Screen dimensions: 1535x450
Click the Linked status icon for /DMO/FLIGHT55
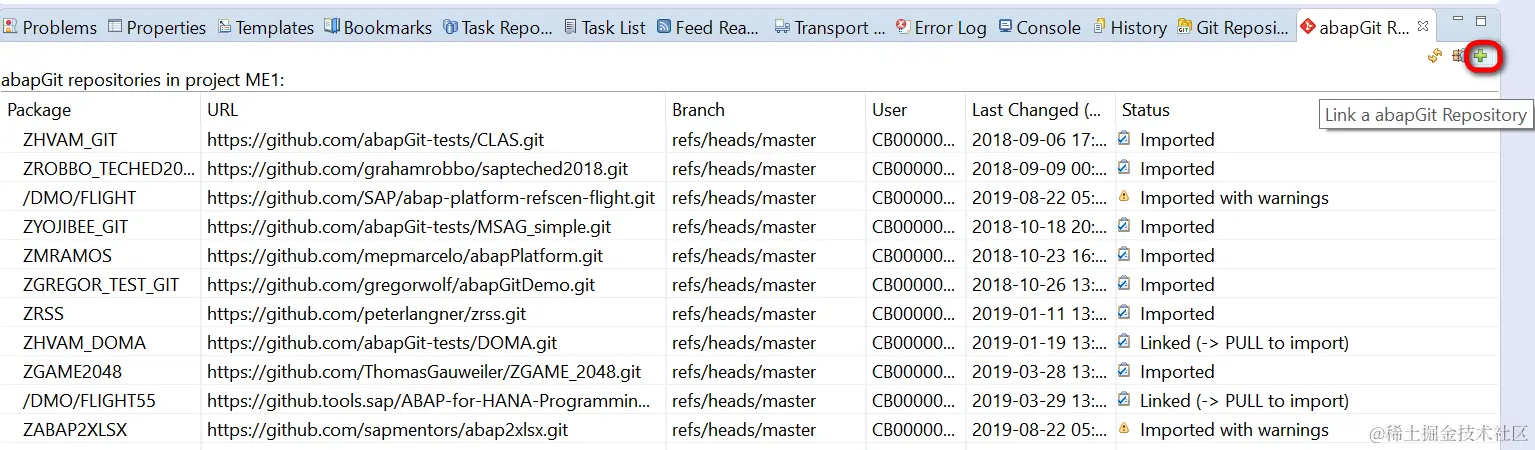[x=1124, y=400]
